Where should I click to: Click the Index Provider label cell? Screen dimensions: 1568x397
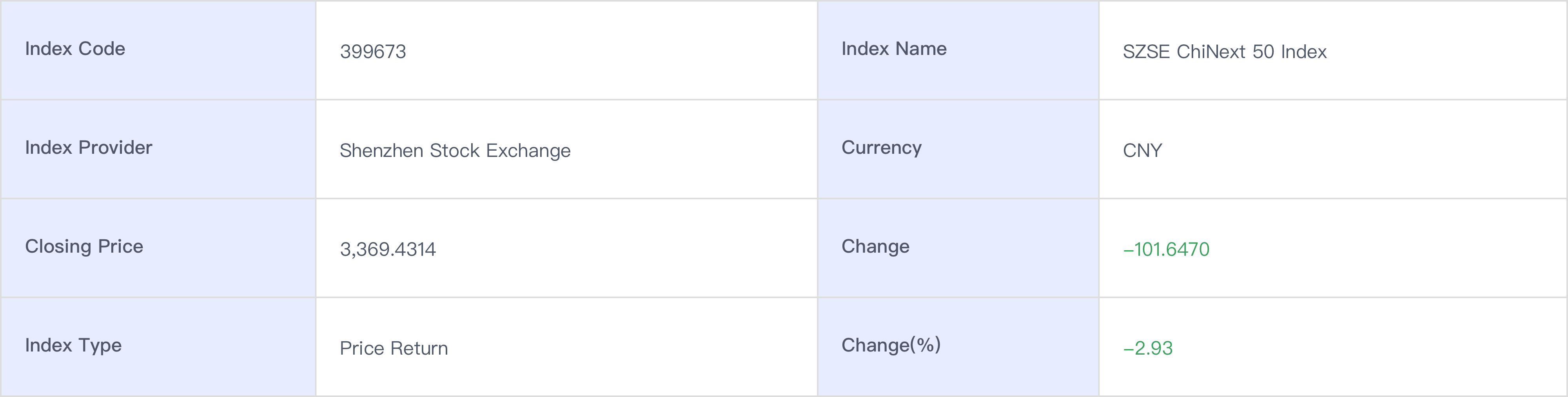pos(88,148)
